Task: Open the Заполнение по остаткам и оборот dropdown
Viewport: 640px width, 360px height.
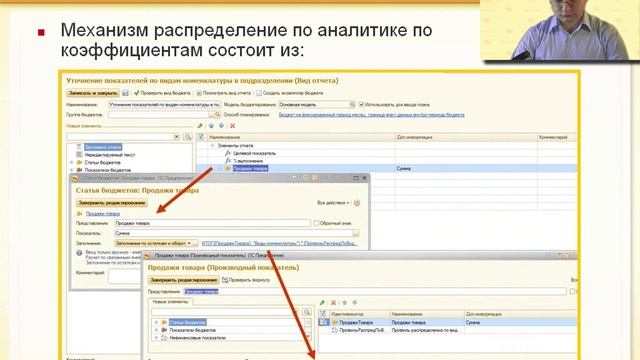Action: [x=189, y=243]
